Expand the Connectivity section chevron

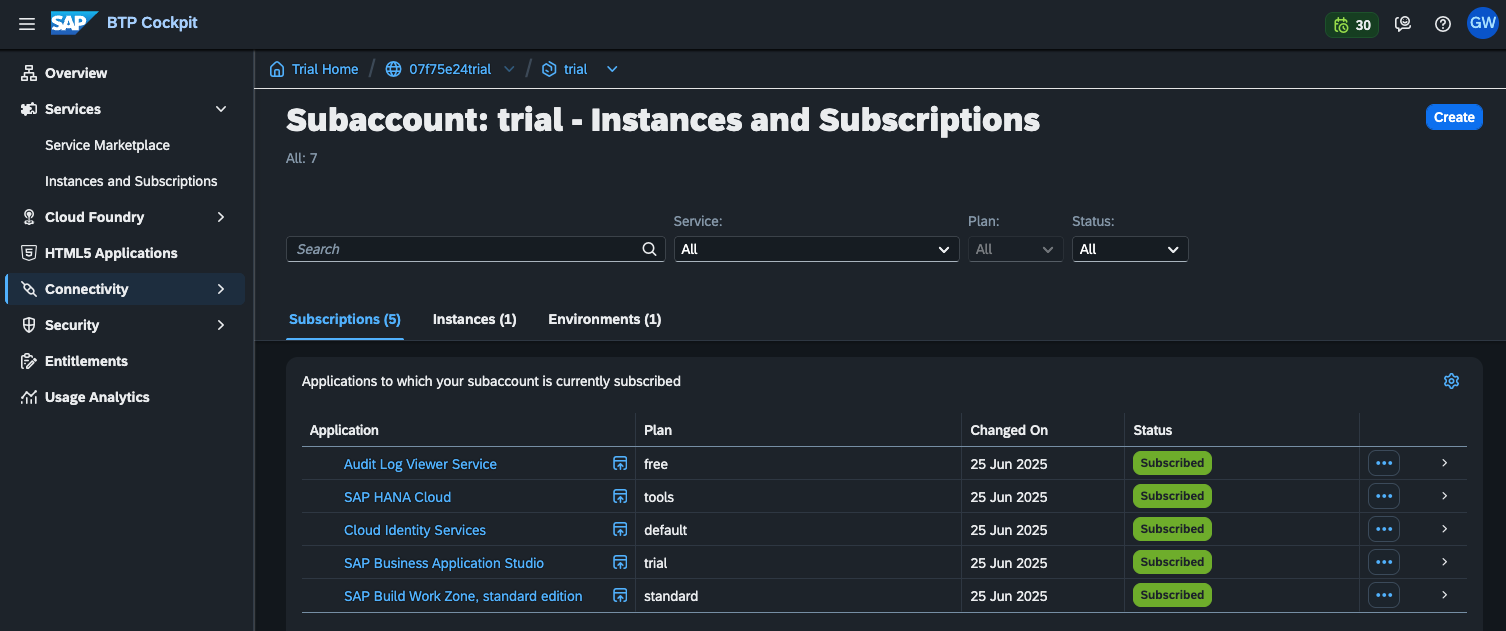click(221, 289)
